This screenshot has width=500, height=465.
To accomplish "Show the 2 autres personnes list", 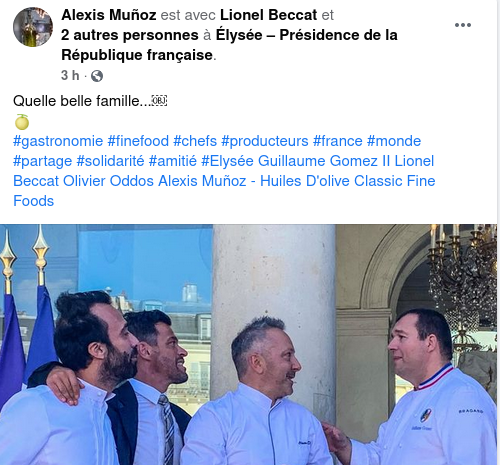I will click(x=130, y=35).
